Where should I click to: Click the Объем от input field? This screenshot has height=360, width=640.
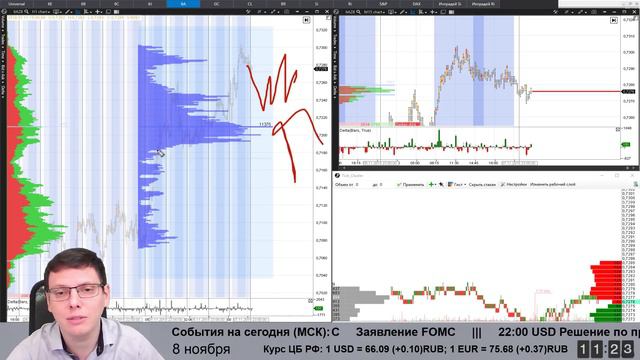(363, 184)
